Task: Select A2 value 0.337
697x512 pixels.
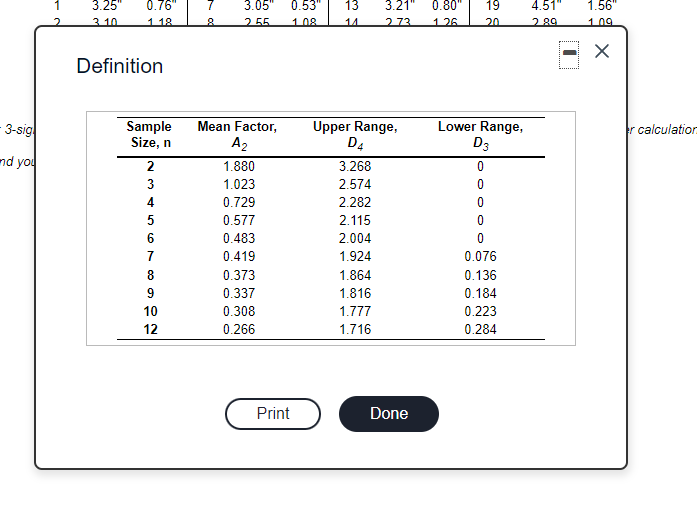Action: click(x=239, y=293)
